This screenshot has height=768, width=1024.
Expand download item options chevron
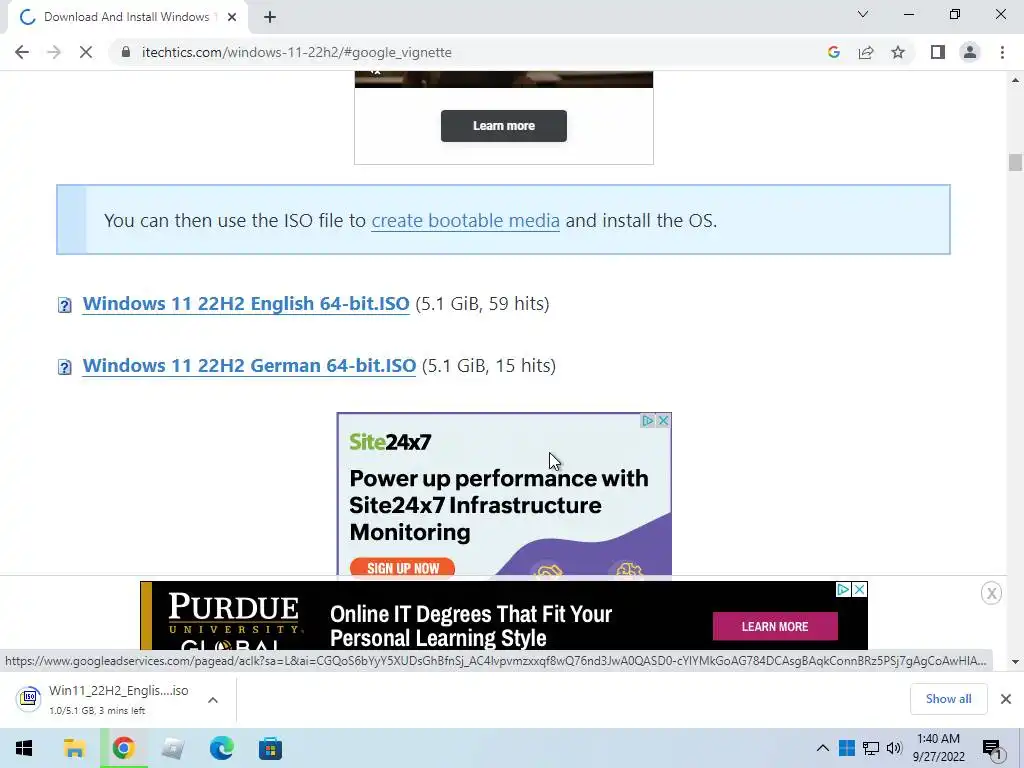point(213,700)
